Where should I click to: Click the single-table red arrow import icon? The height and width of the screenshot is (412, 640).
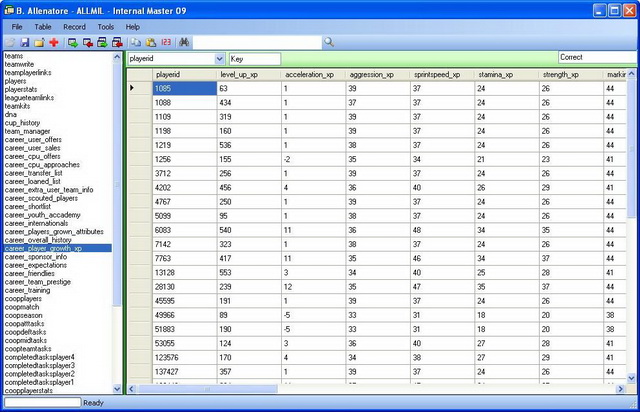pyautogui.click(x=88, y=42)
